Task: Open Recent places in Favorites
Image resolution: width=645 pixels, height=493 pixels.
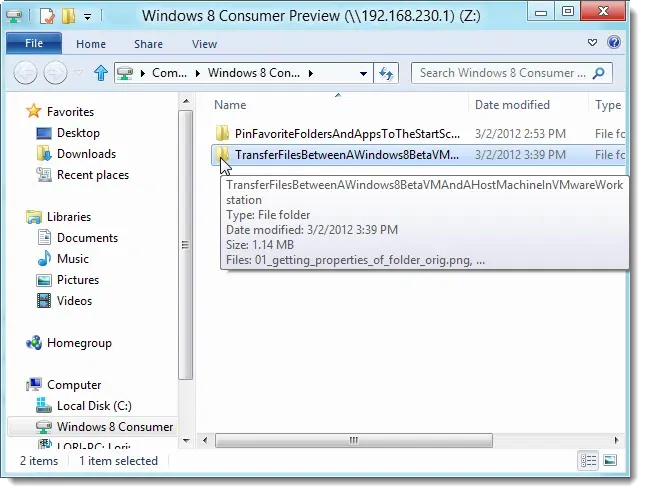Action: click(93, 175)
